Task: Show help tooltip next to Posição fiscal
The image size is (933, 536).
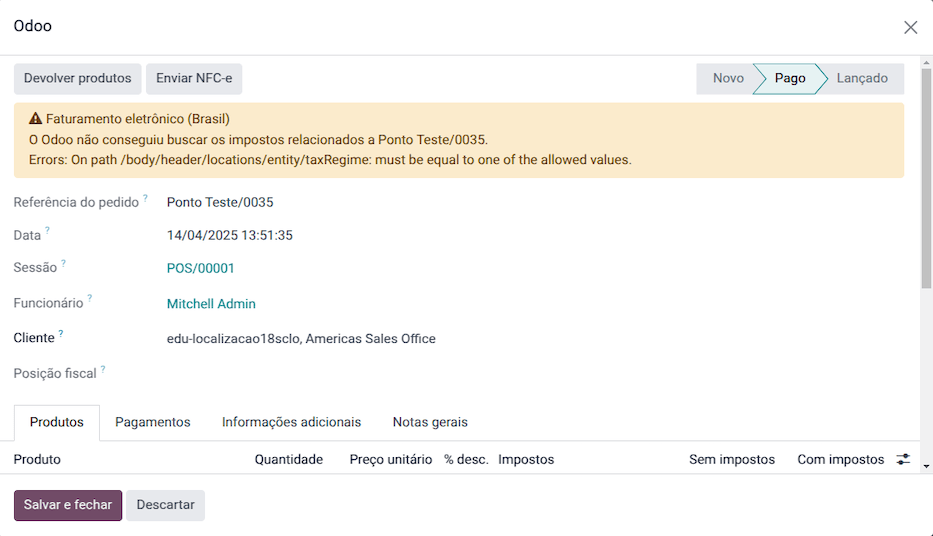Action: [x=102, y=370]
